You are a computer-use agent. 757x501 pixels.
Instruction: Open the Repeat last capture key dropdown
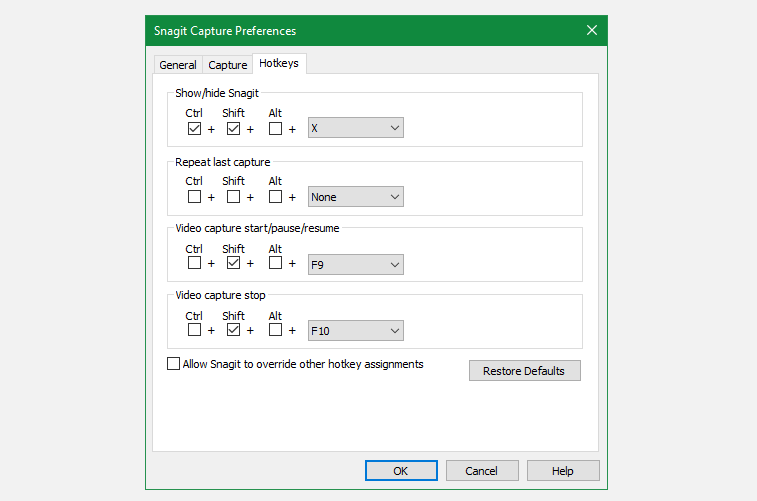click(356, 197)
